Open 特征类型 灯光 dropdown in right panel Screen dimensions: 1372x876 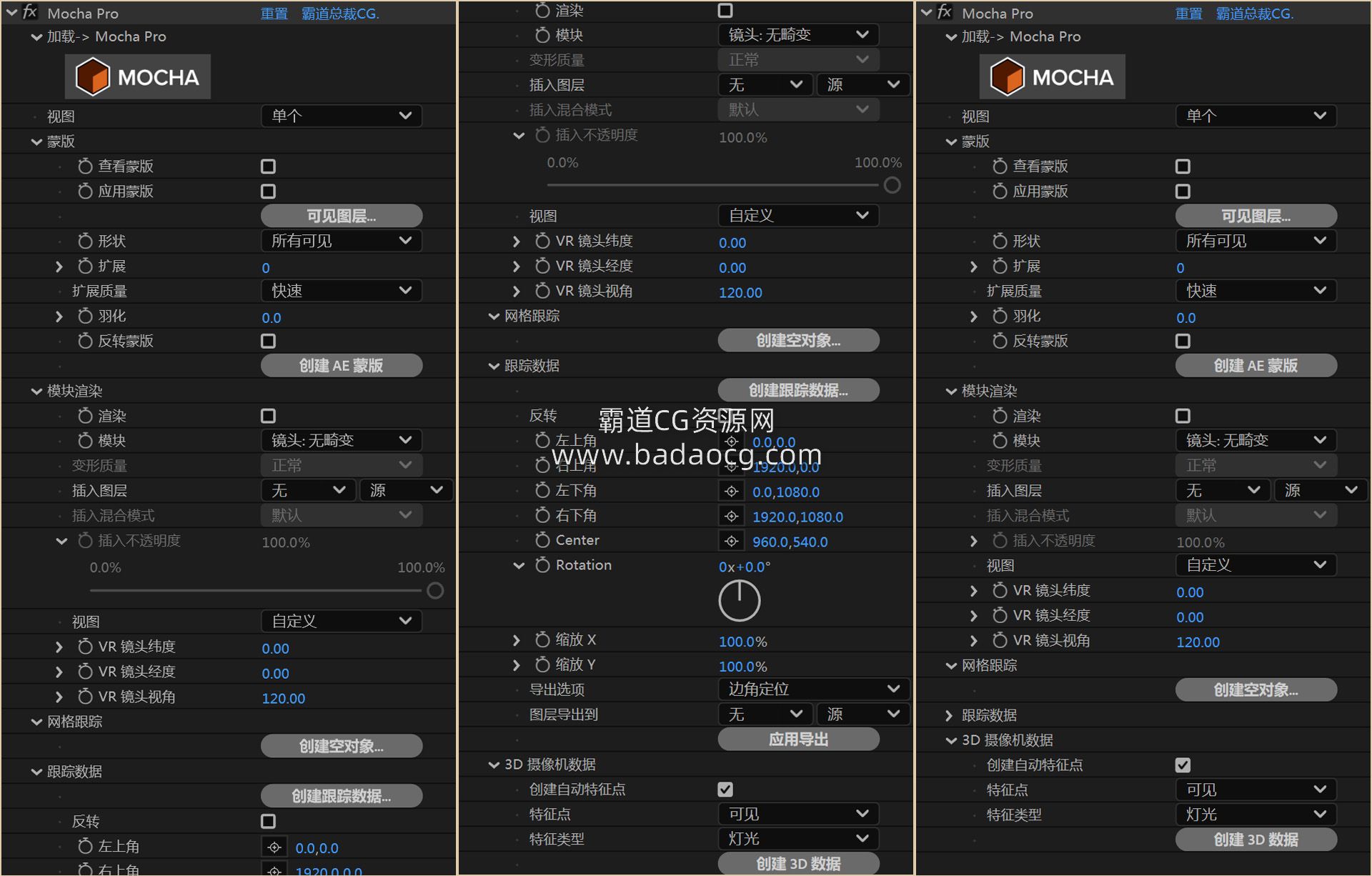(x=1255, y=814)
